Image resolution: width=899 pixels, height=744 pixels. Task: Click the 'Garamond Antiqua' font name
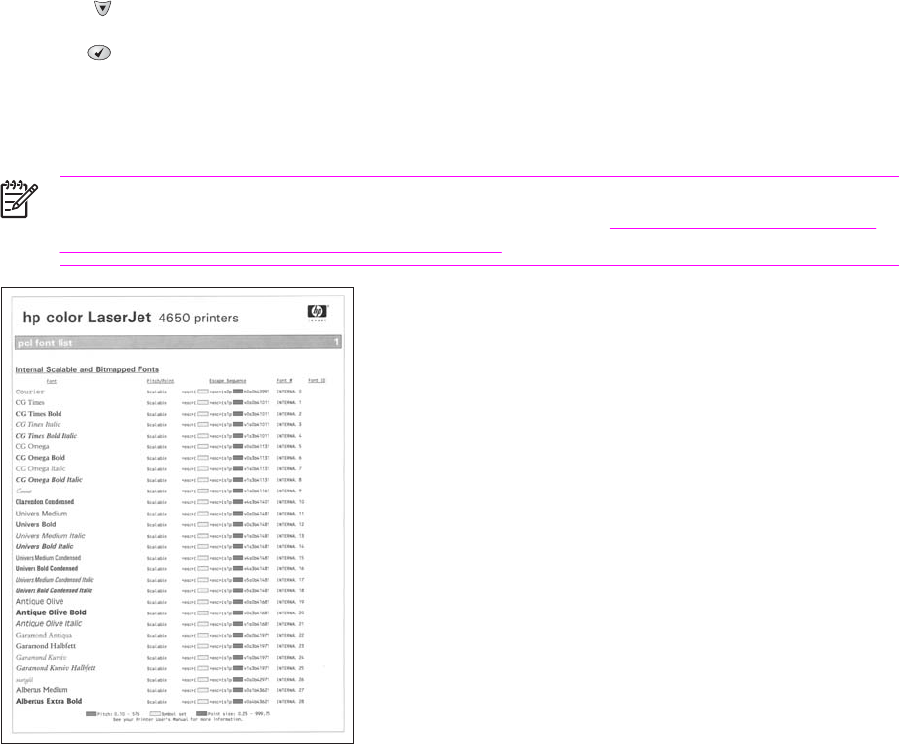click(x=44, y=636)
